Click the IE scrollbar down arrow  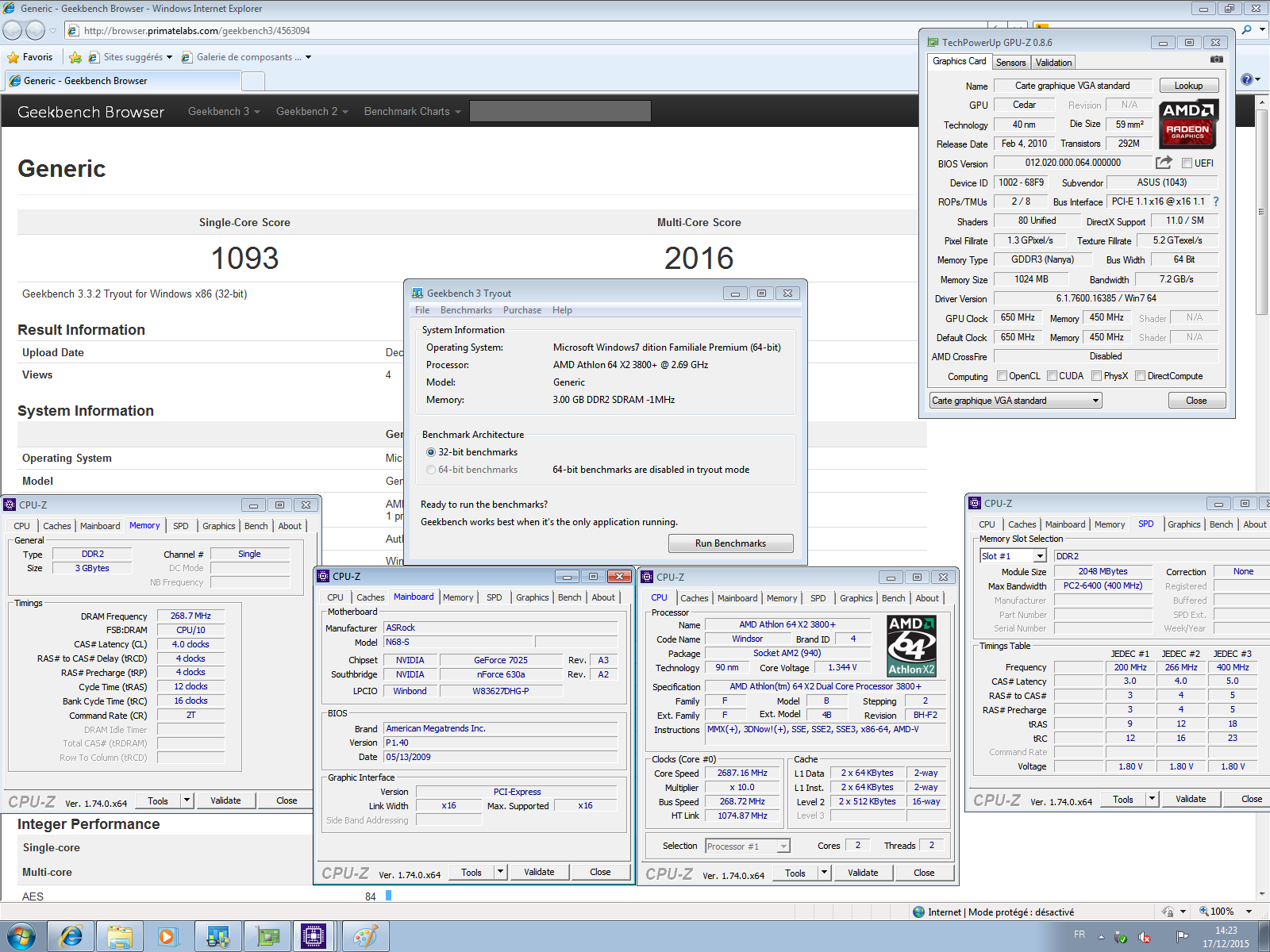pos(1261,894)
